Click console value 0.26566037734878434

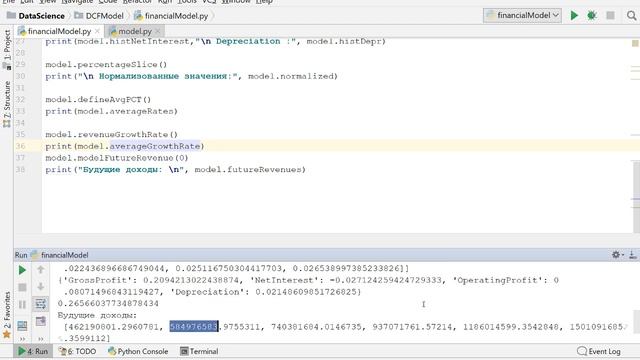click(108, 304)
